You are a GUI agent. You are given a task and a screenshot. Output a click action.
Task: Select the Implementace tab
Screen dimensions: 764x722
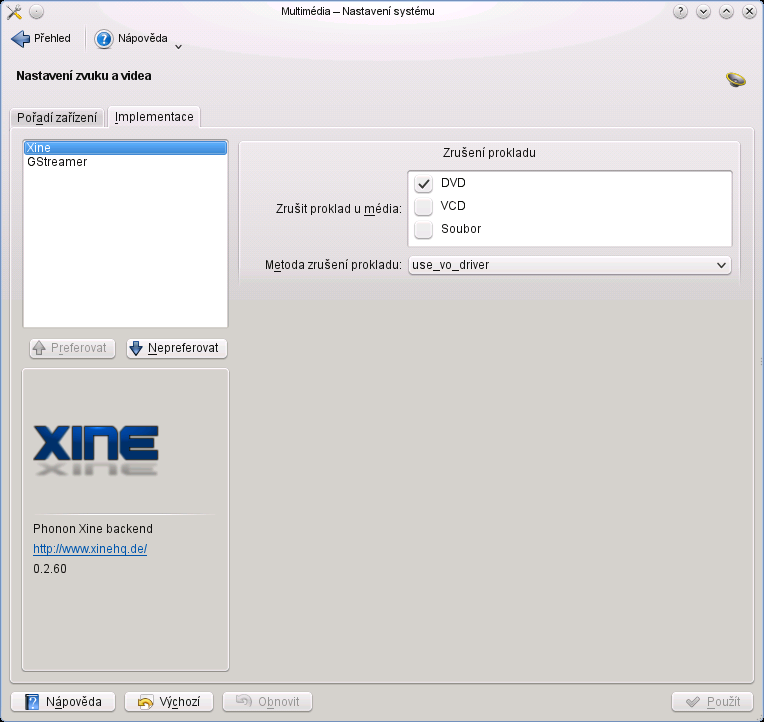154,117
